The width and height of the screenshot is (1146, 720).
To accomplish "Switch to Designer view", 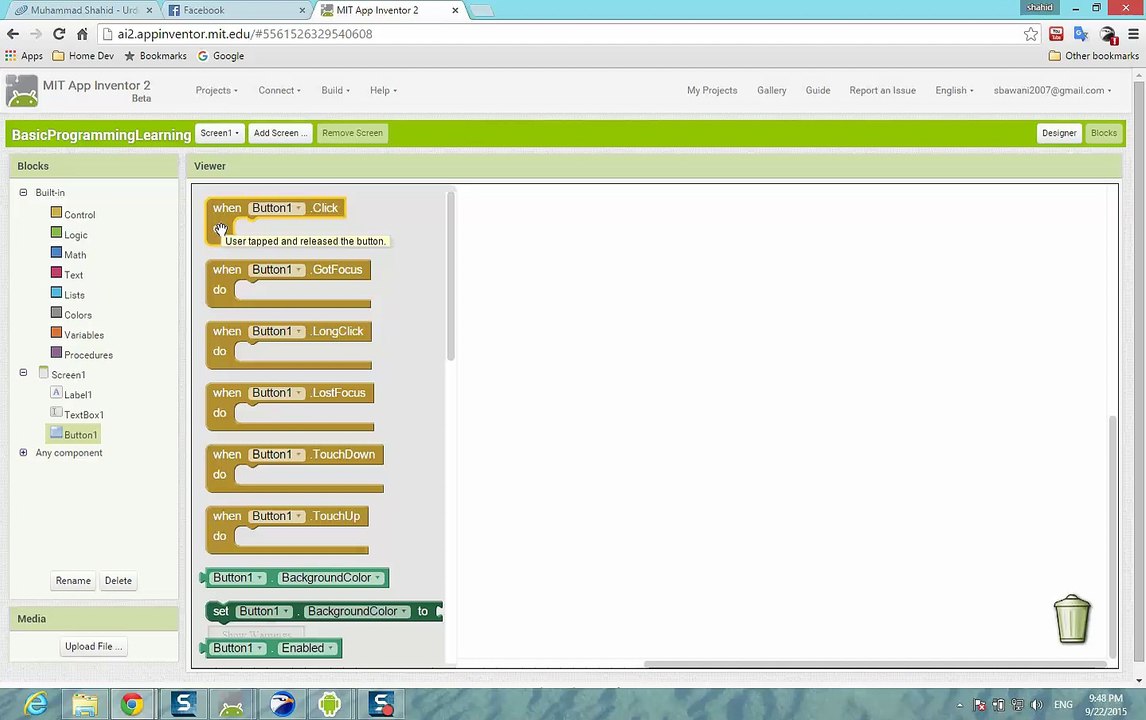I will (1059, 133).
